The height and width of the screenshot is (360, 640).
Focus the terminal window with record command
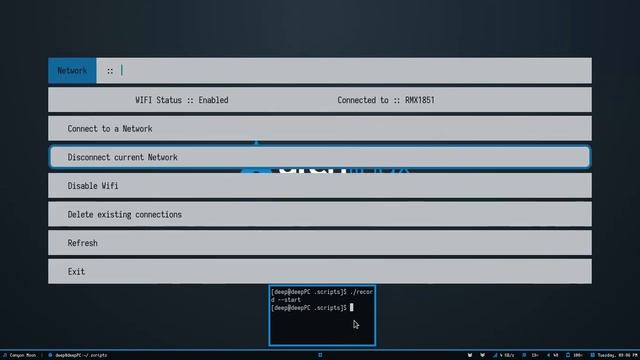tap(322, 316)
